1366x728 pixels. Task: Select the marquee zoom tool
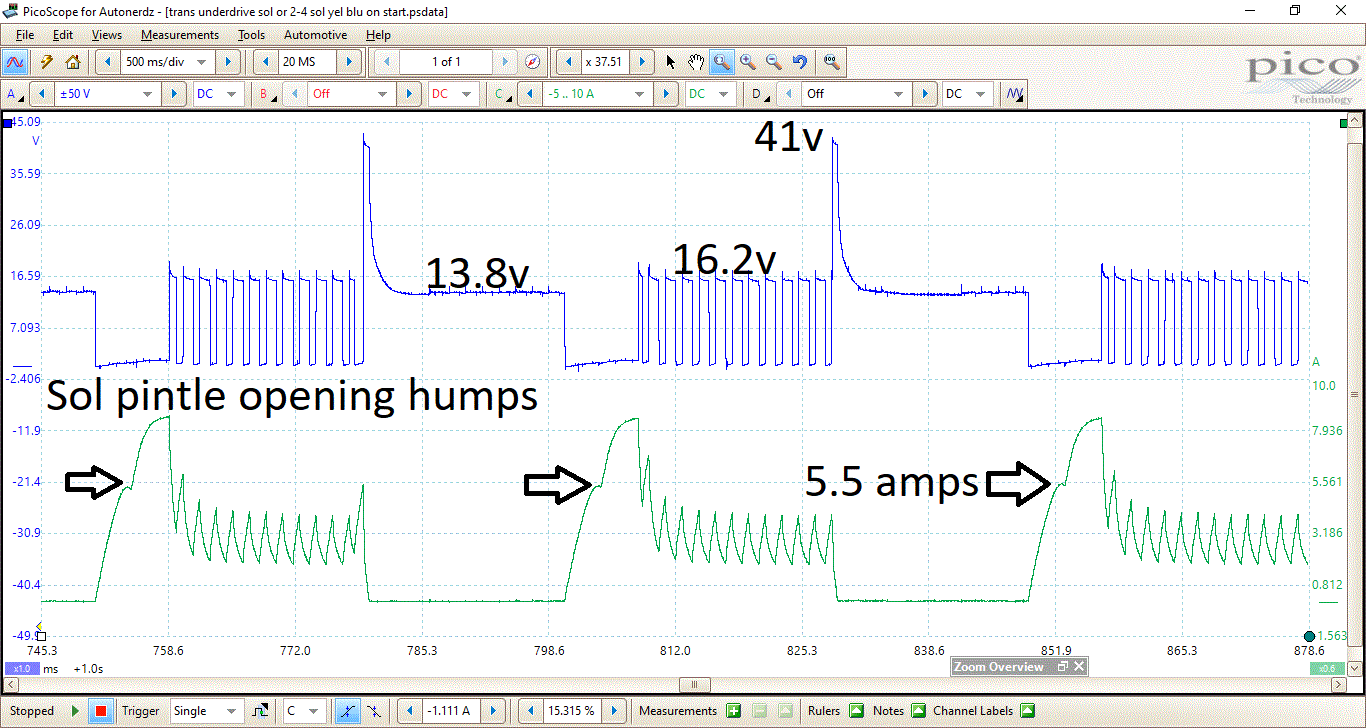tap(721, 61)
